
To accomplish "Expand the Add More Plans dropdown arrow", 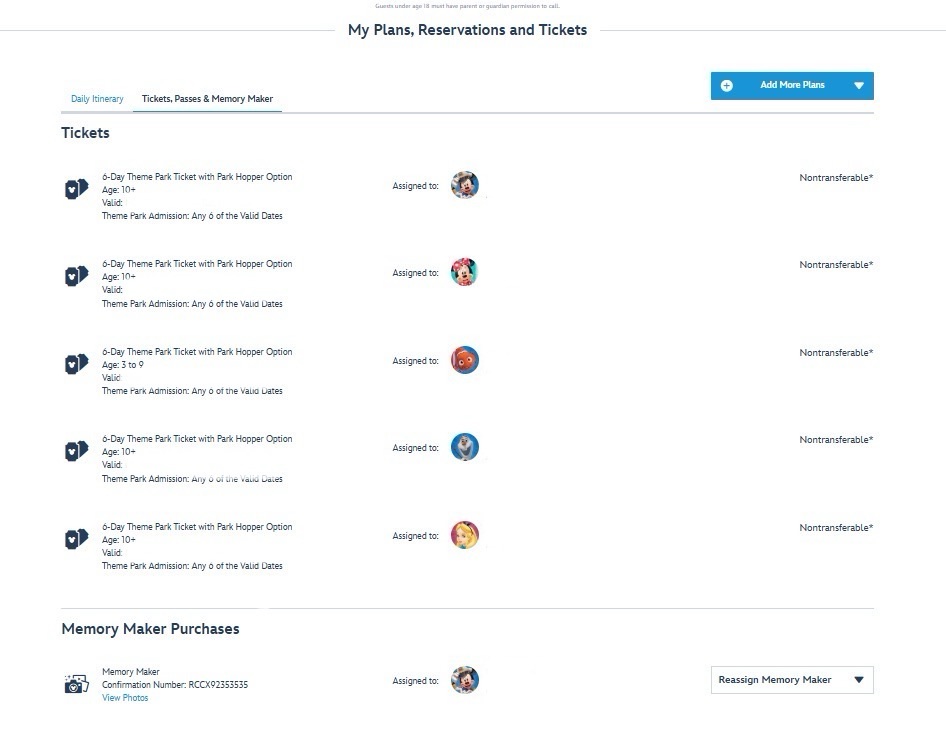I will pos(858,86).
